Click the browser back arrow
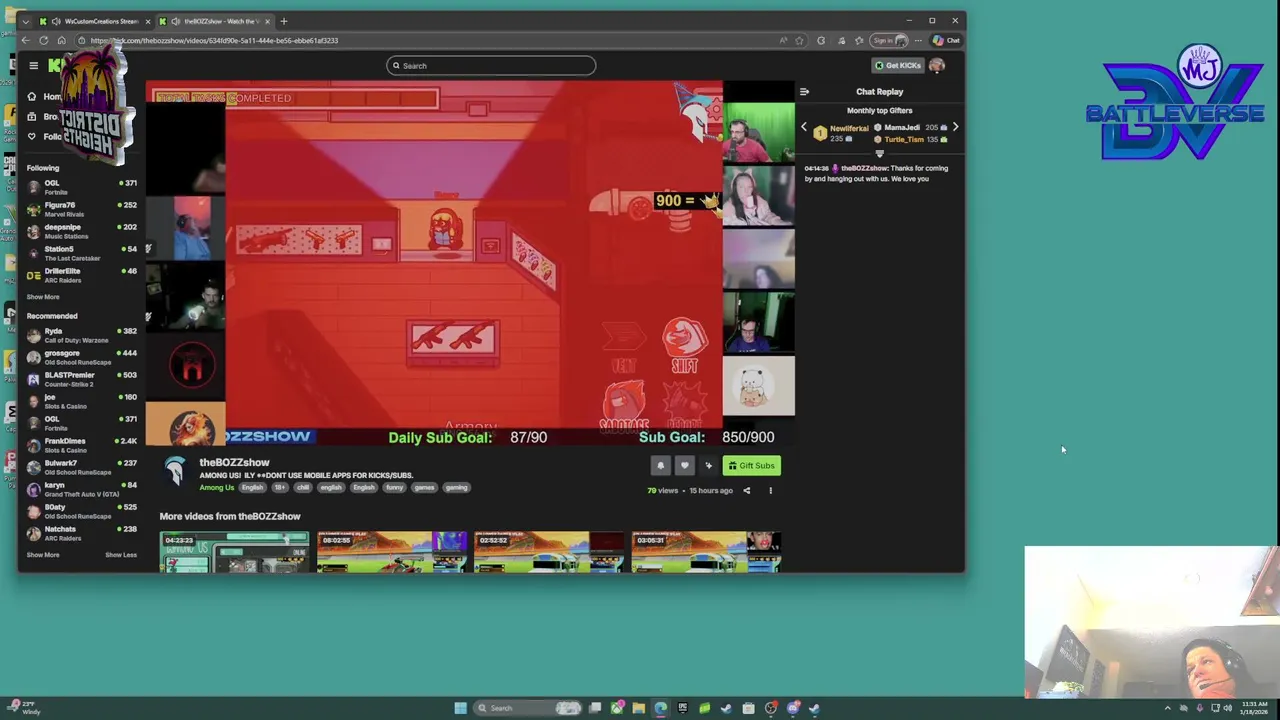The image size is (1280, 720). (25, 41)
